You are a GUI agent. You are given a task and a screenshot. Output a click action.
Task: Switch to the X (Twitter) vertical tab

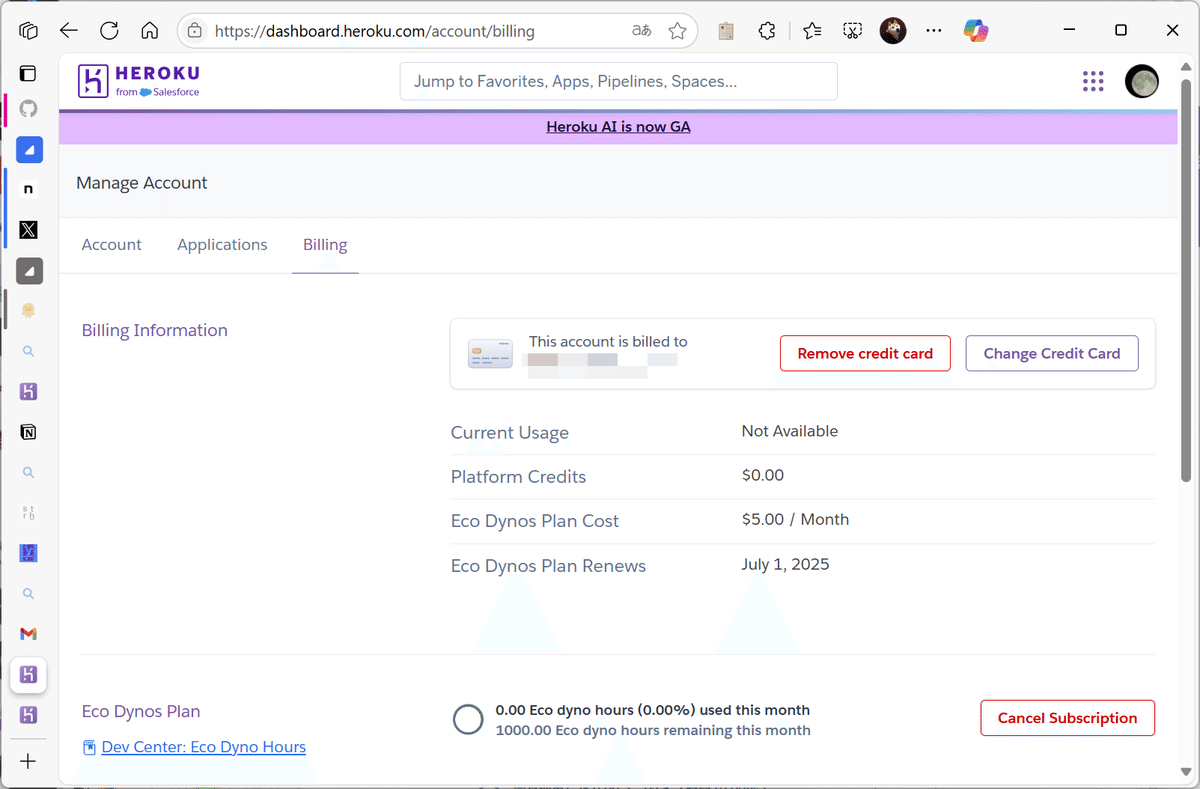coord(28,230)
